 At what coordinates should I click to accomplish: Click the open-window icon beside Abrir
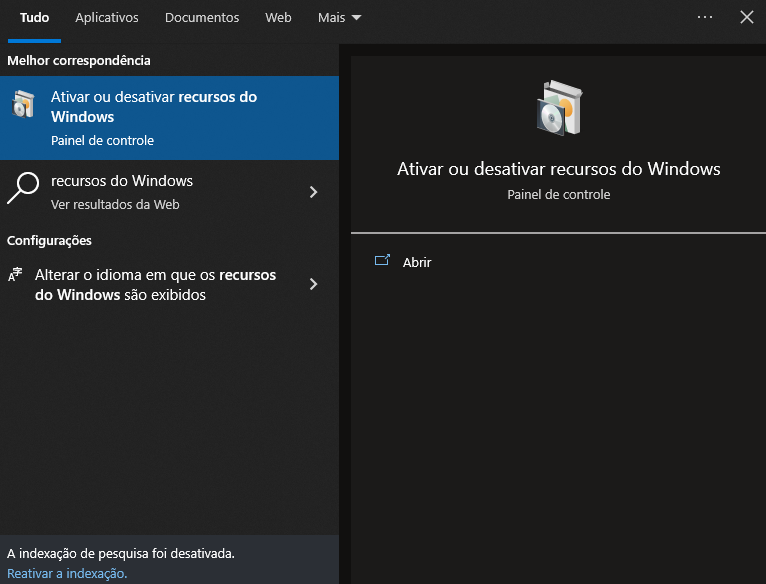(382, 260)
